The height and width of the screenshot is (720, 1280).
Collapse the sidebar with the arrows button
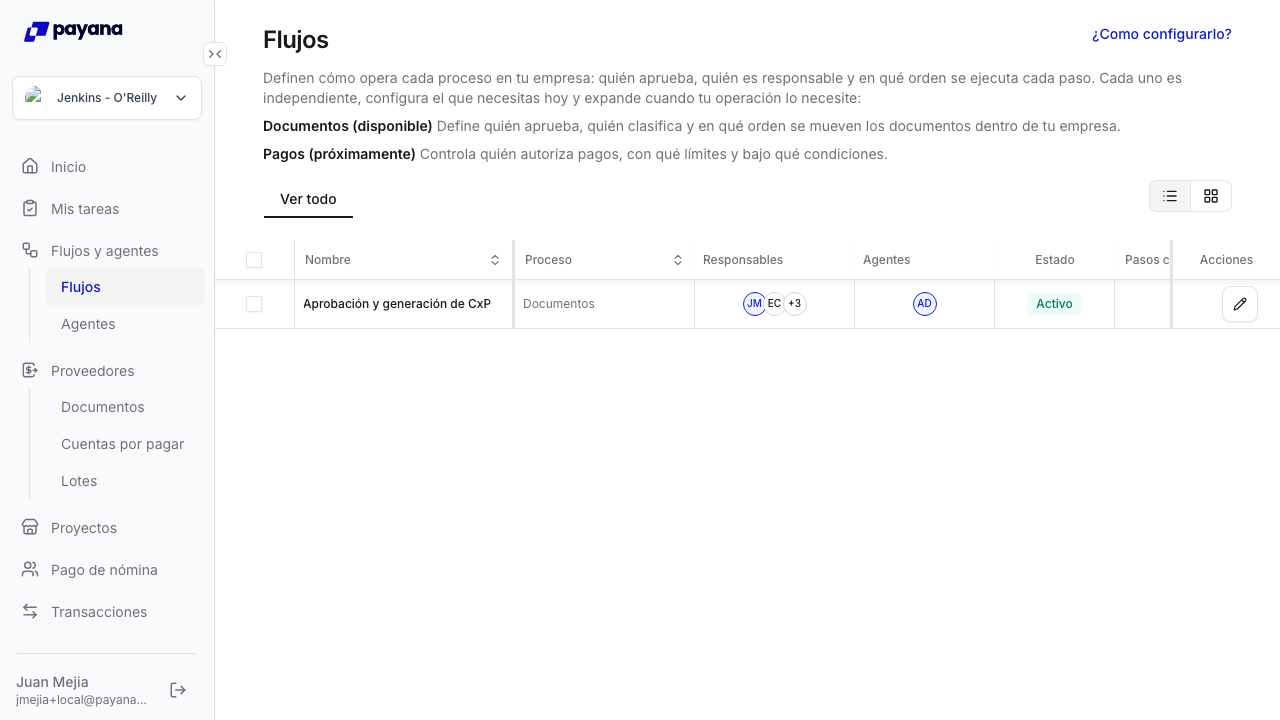point(215,54)
